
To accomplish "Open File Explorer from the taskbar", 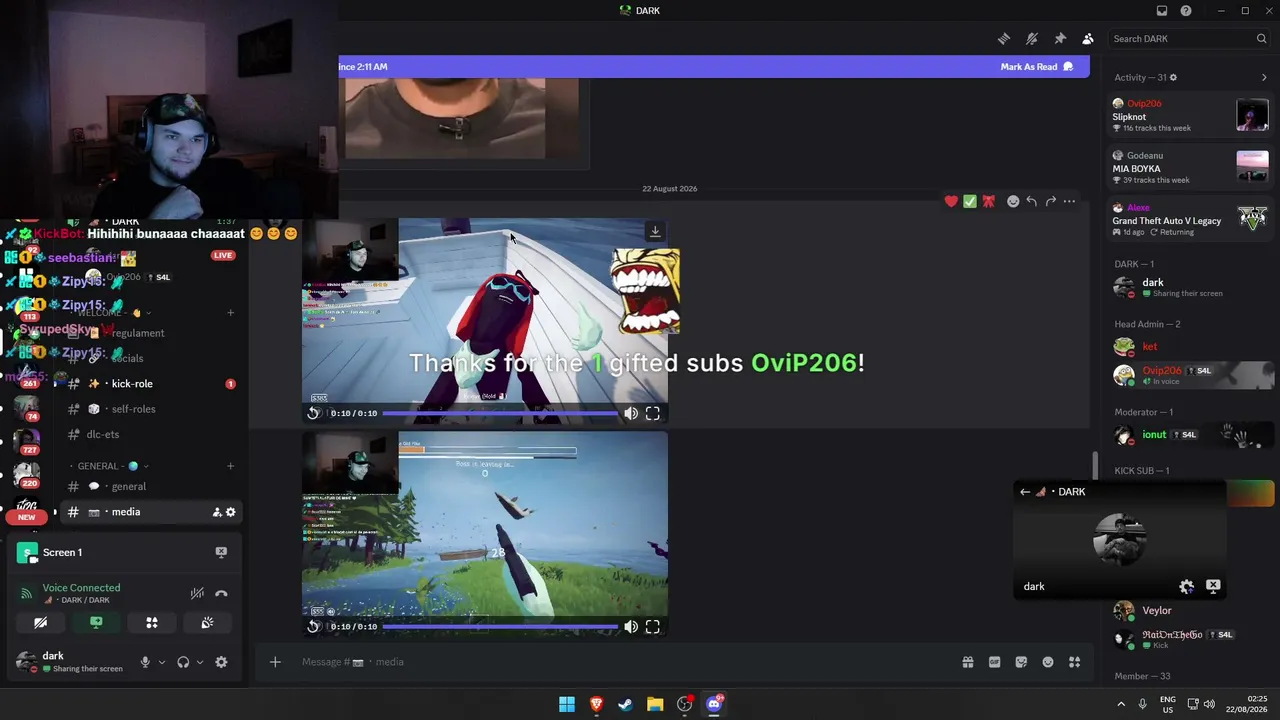I will tap(655, 704).
